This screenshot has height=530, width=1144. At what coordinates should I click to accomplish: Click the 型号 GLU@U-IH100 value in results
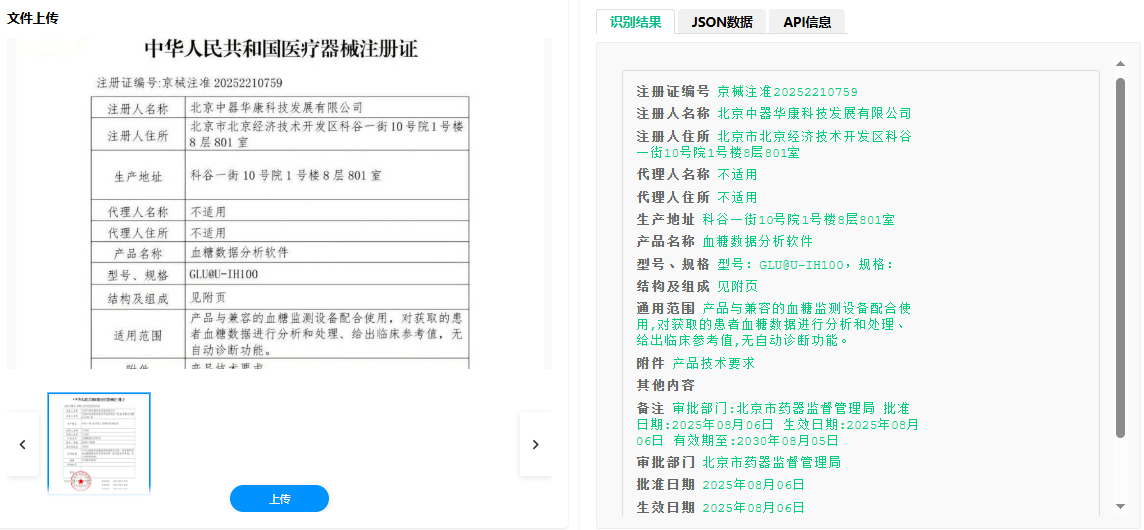tap(805, 264)
